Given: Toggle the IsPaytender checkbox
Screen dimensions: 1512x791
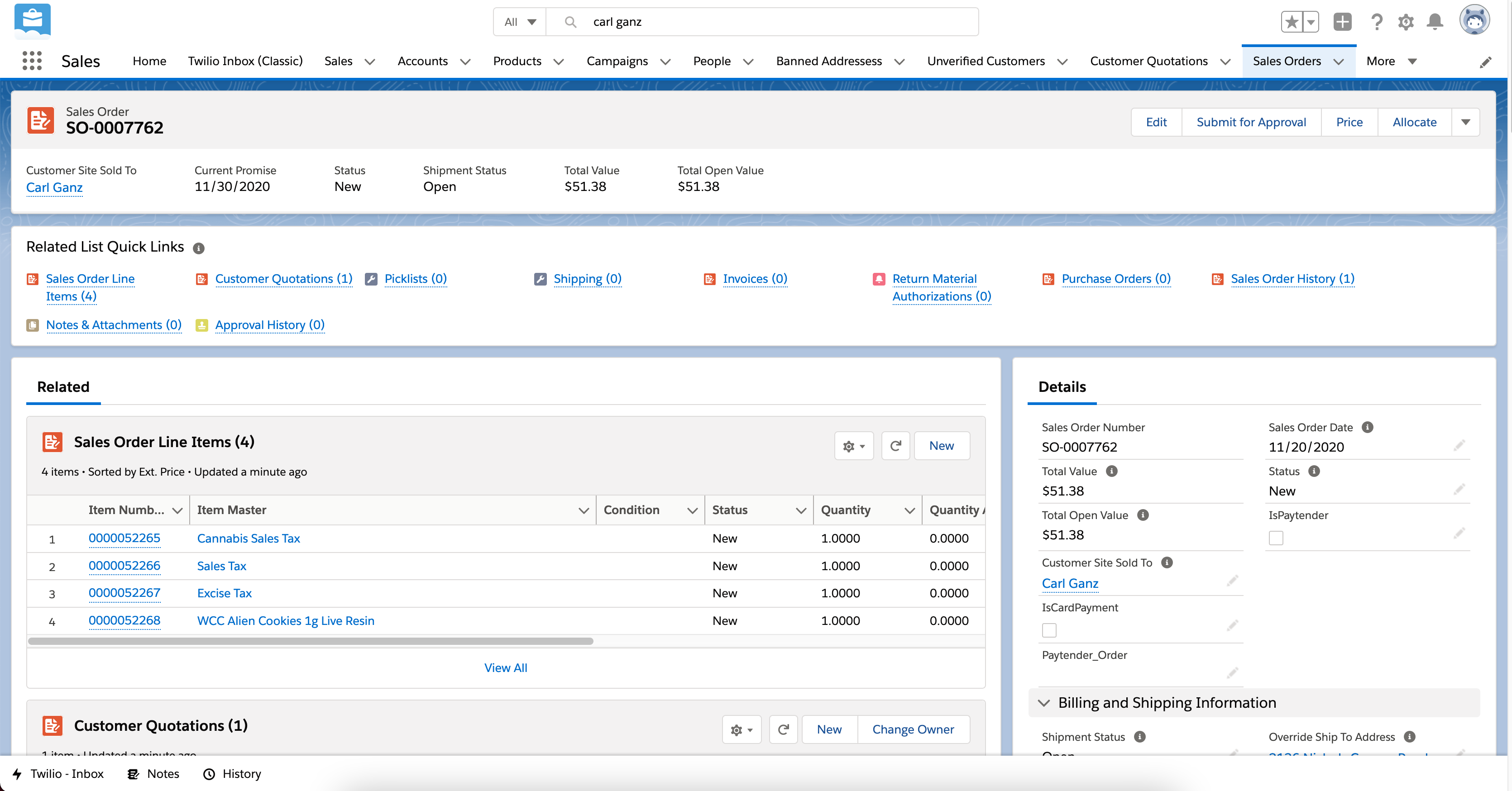Looking at the screenshot, I should pos(1276,538).
